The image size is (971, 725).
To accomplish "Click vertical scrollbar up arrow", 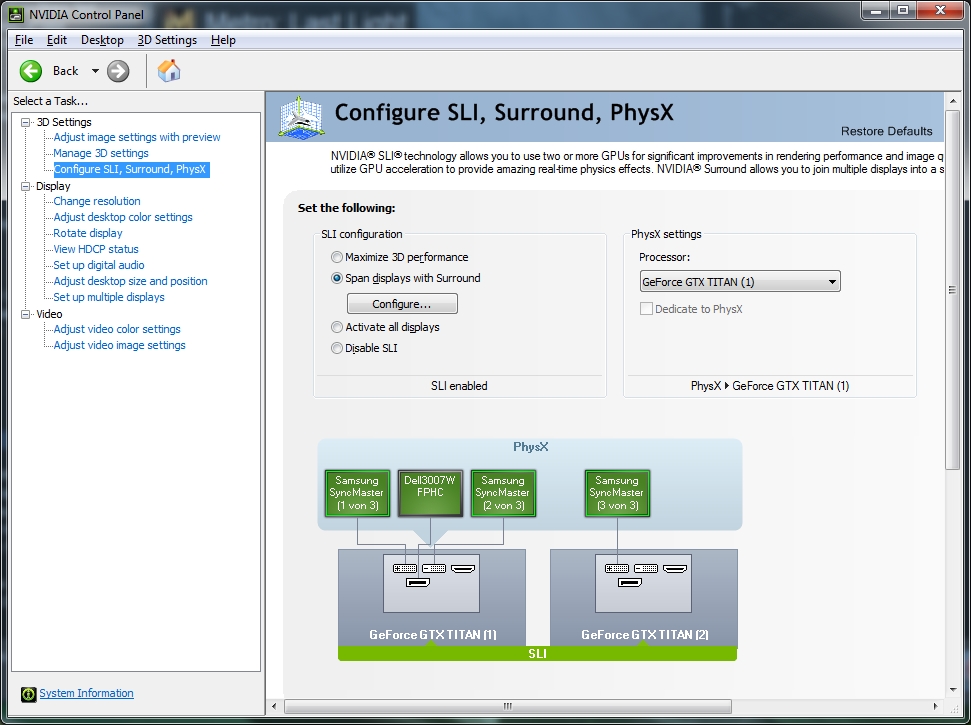I will pos(952,101).
